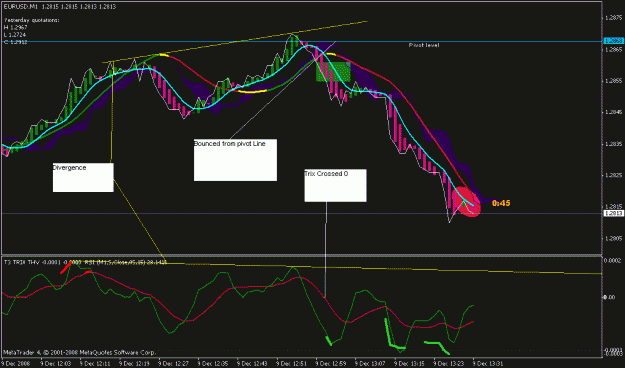Click '9 Dec 12:51' on the time axis
Viewport: 625px width, 368px height.
(x=292, y=363)
